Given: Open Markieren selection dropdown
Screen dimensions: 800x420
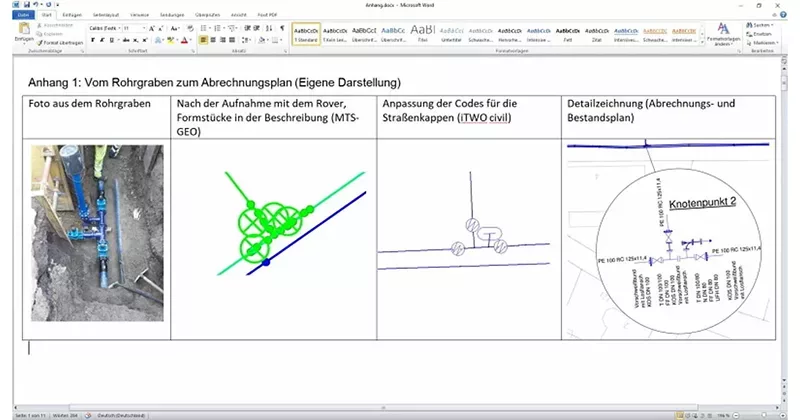Looking at the screenshot, I should (763, 43).
